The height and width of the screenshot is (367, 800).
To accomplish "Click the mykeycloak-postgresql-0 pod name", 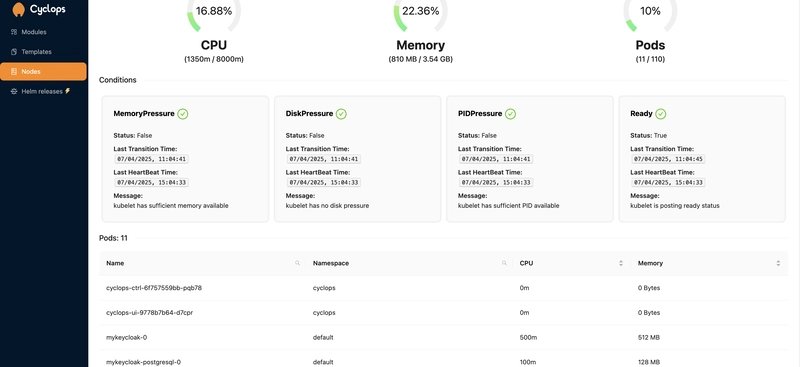I will tap(143, 362).
